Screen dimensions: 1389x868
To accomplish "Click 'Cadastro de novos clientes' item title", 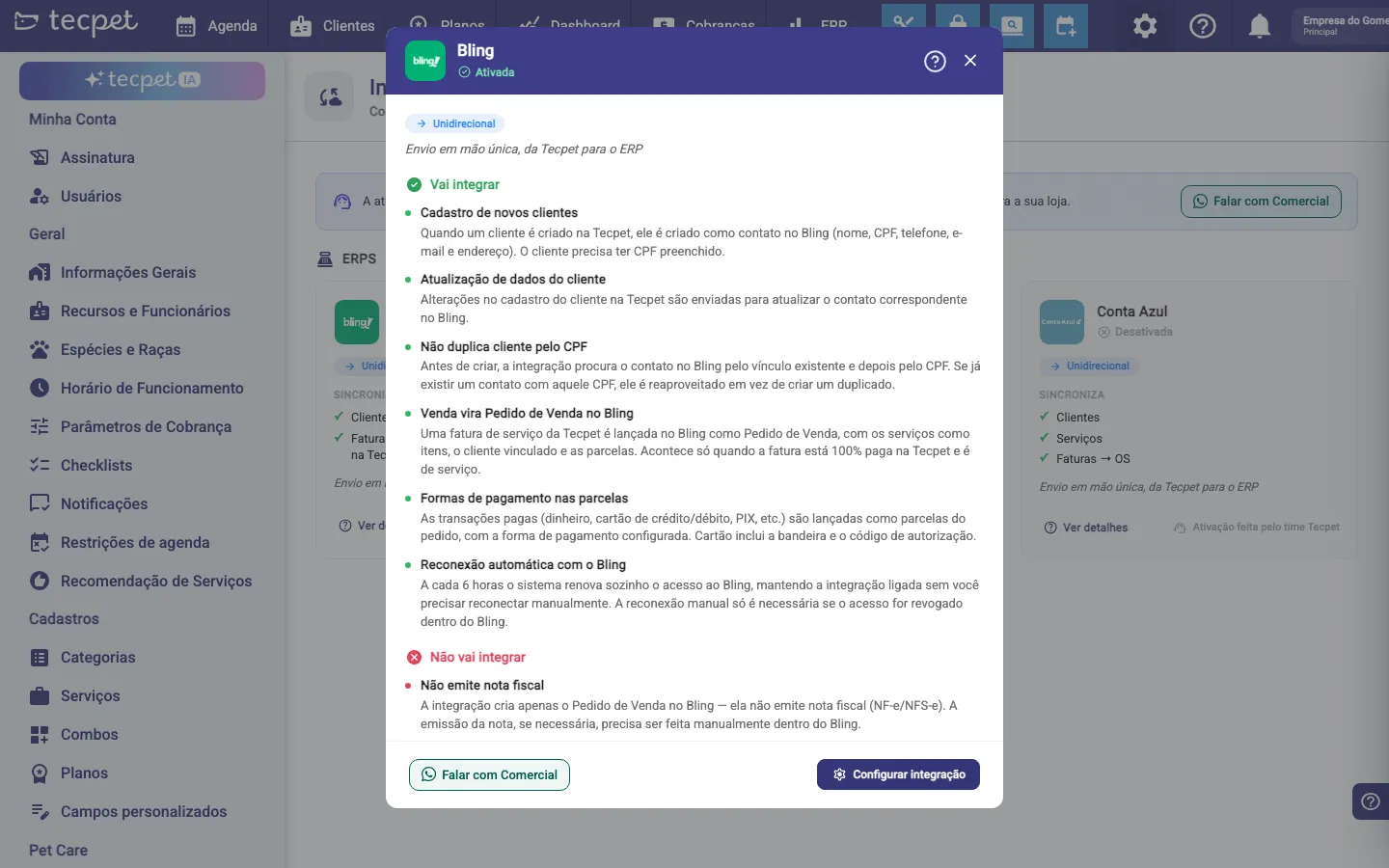I will tap(499, 212).
